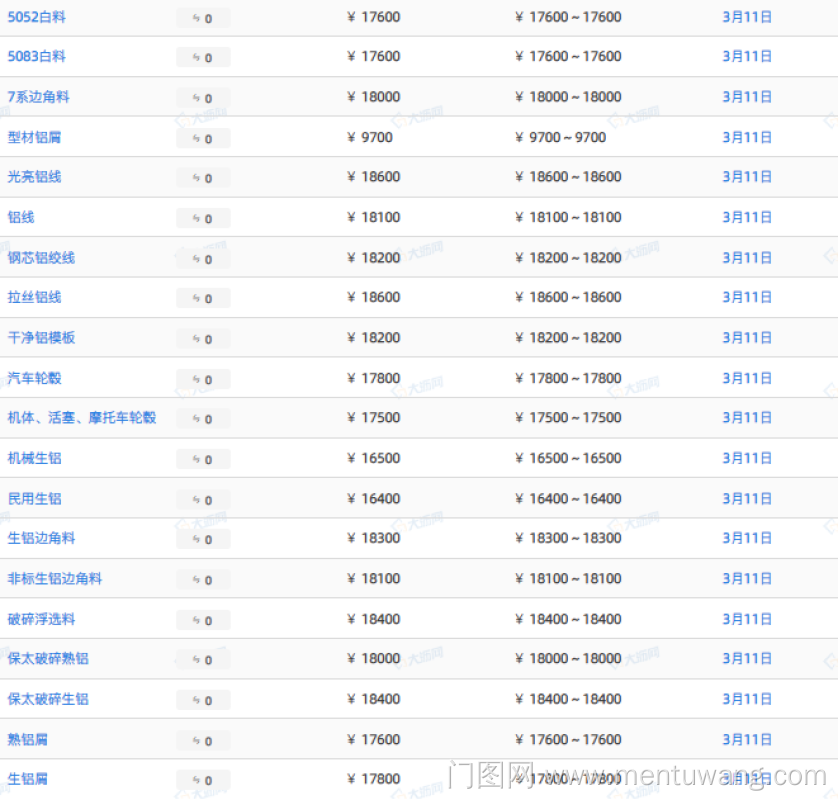Viewport: 838px width, 800px height.
Task: Click change badge icon in 铝线 row
Action: (203, 218)
